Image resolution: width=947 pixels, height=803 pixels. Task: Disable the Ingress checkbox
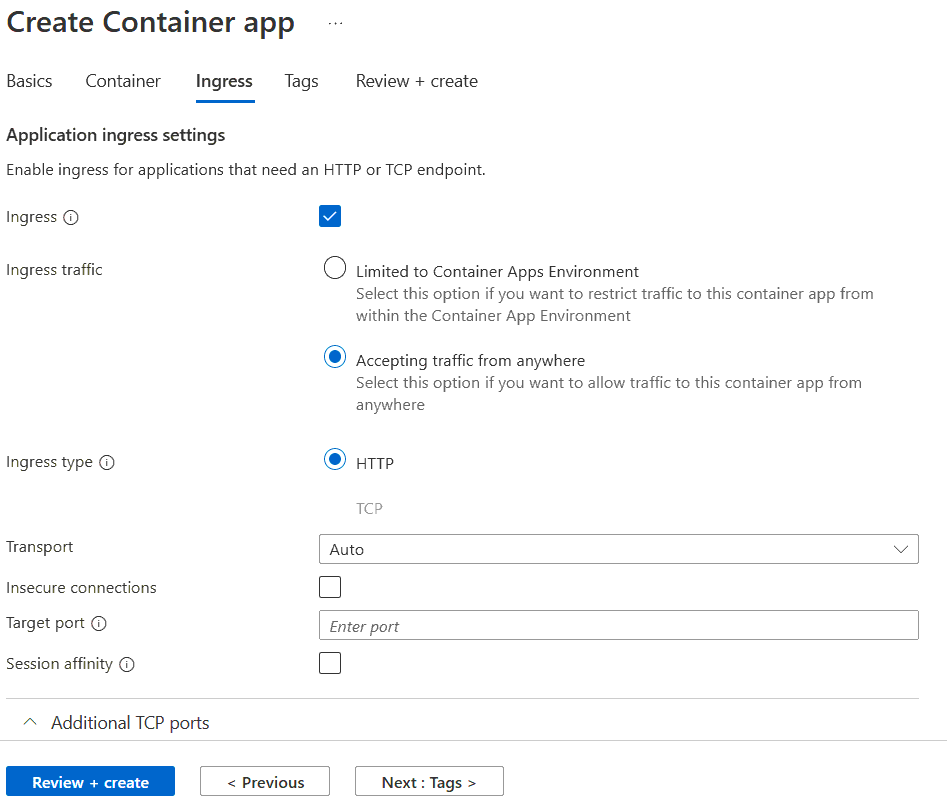pos(330,216)
